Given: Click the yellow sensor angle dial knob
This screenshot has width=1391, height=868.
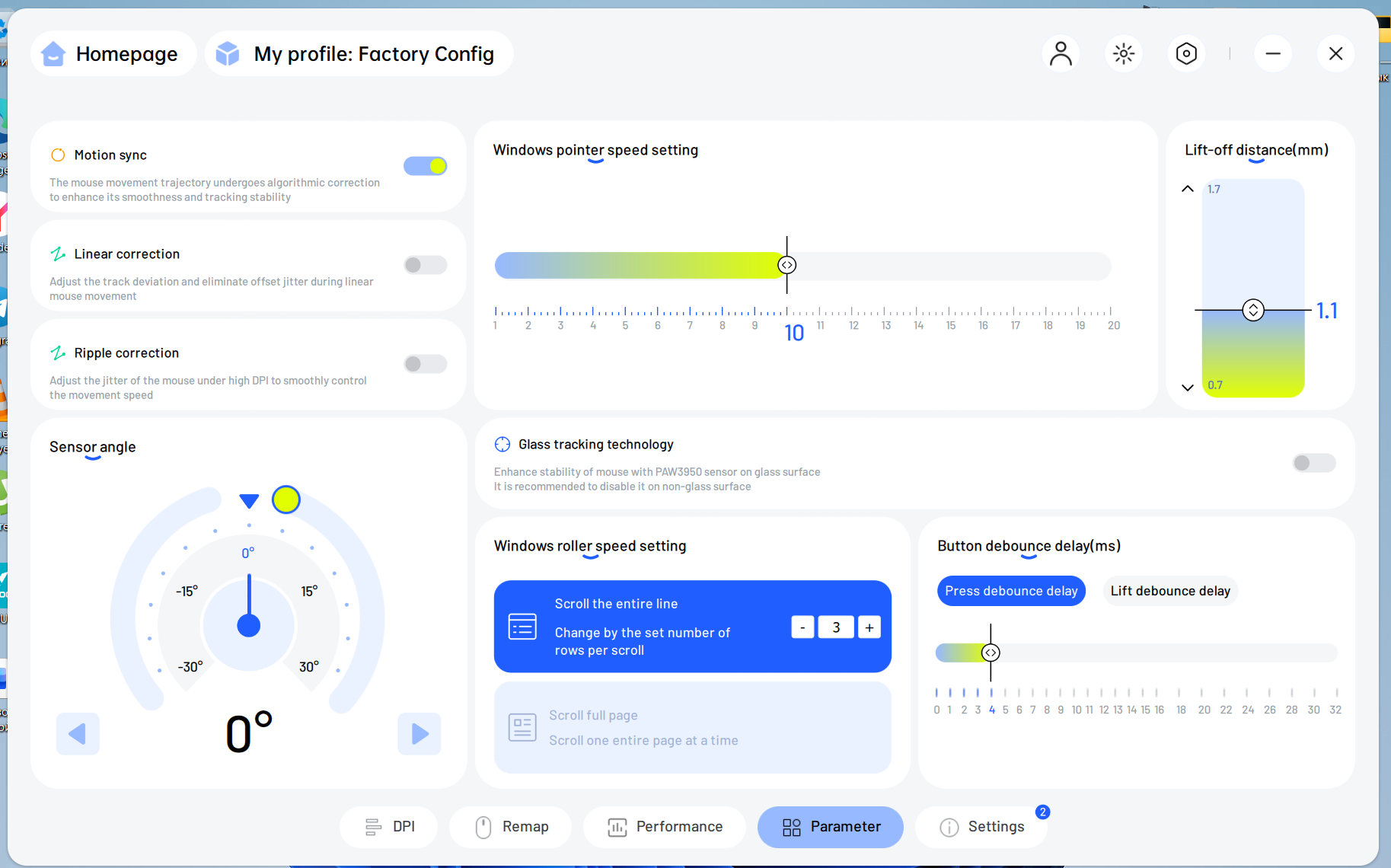Looking at the screenshot, I should tap(286, 499).
